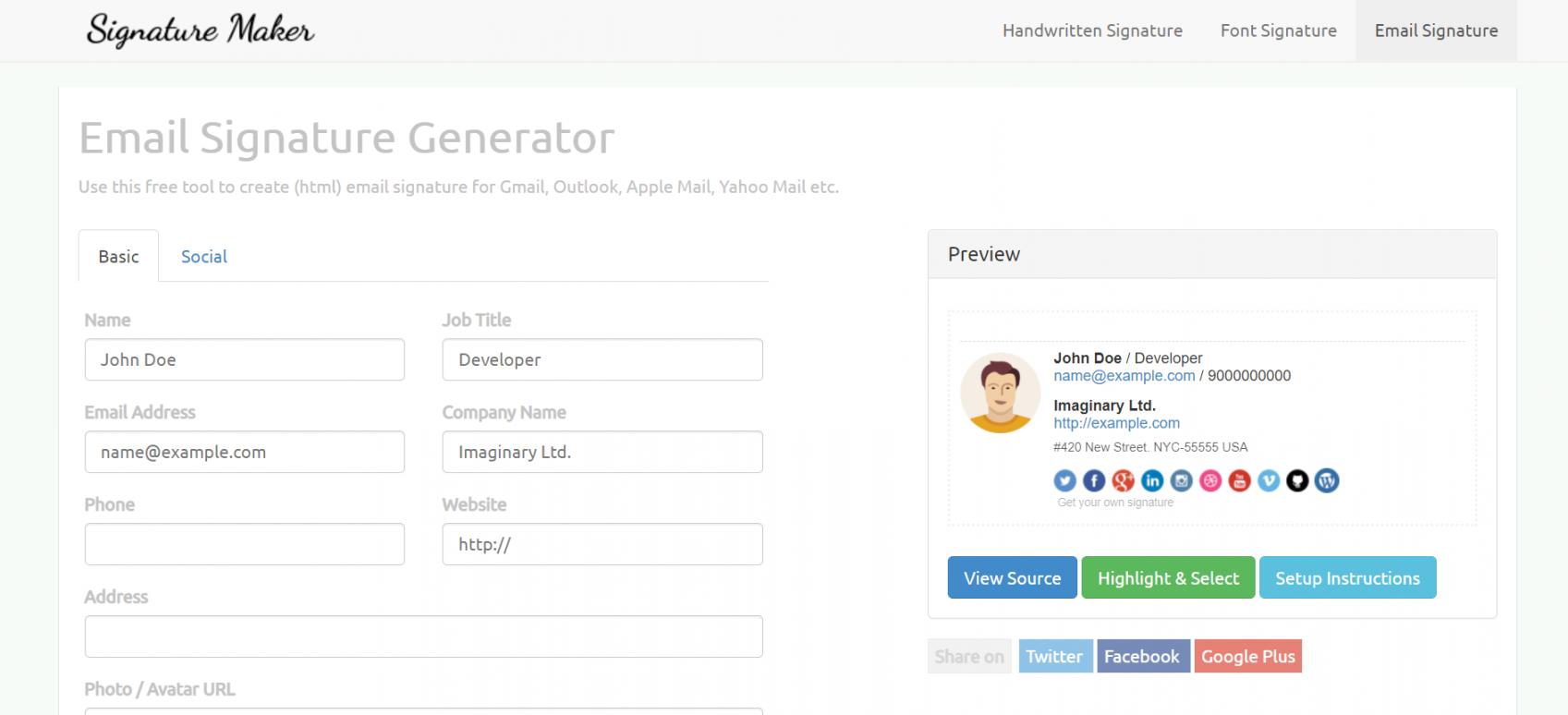Viewport: 1568px width, 715px height.
Task: Focus the Email Address field
Action: (x=245, y=452)
